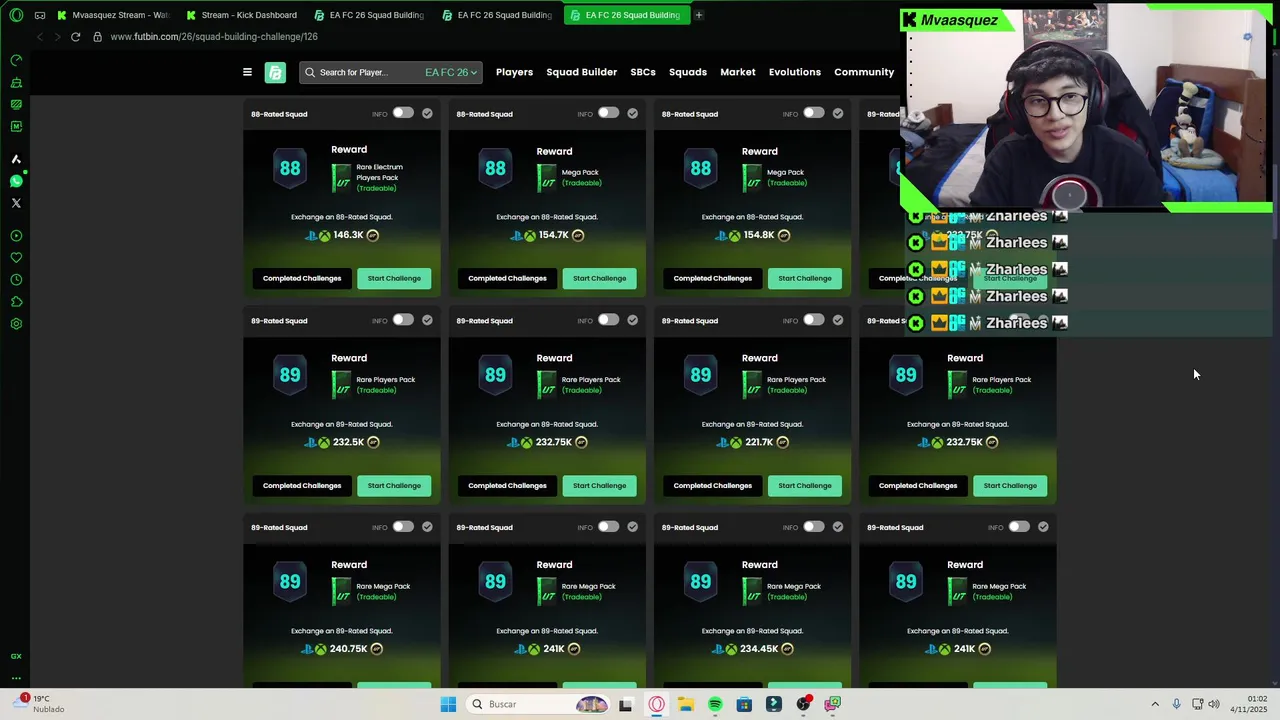Open GX Cleaner broom icon in sidebar
The height and width of the screenshot is (720, 1280).
[x=16, y=82]
